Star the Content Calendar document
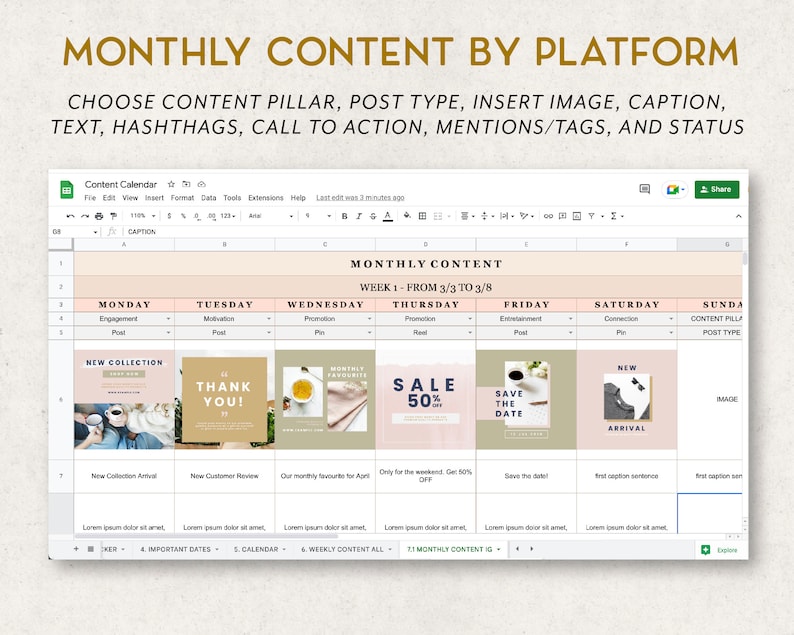This screenshot has width=794, height=635. click(171, 184)
